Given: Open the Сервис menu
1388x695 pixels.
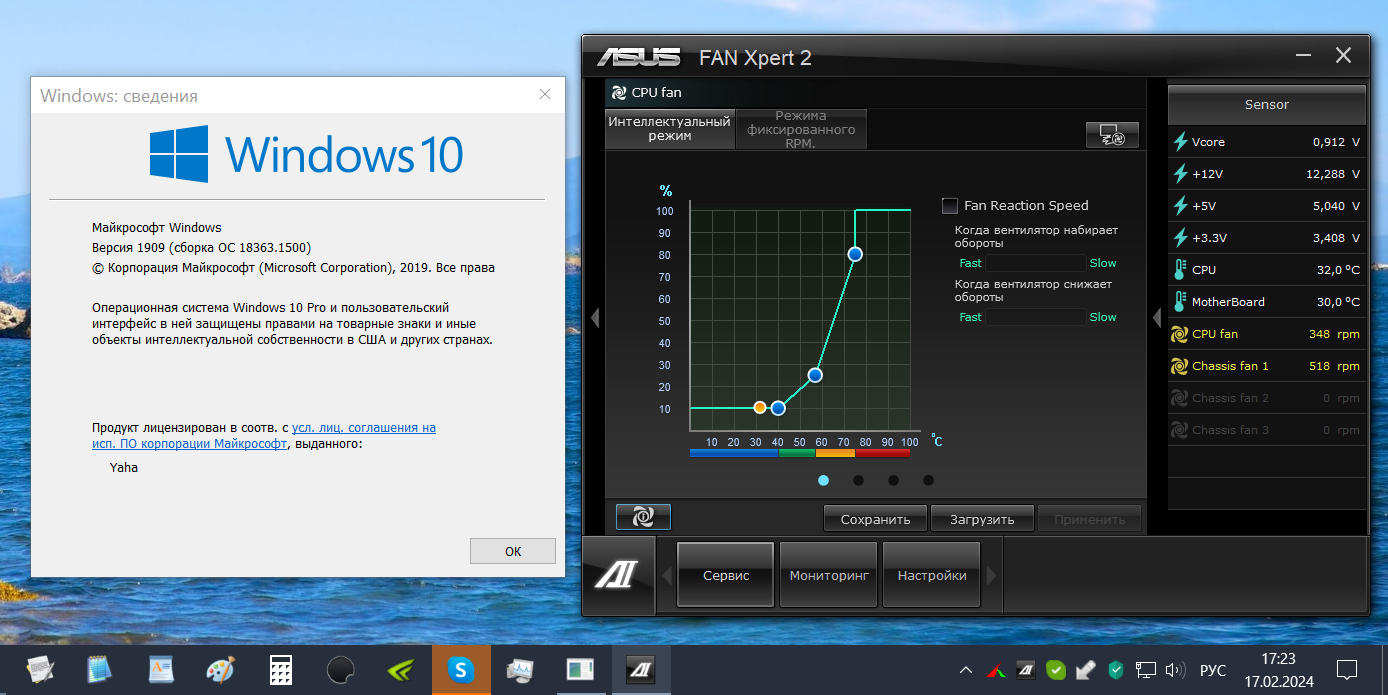Looking at the screenshot, I should [726, 575].
